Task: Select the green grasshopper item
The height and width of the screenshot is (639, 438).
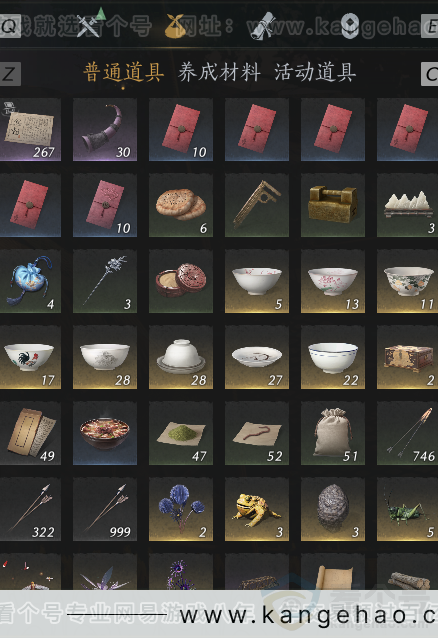Action: coord(407,509)
